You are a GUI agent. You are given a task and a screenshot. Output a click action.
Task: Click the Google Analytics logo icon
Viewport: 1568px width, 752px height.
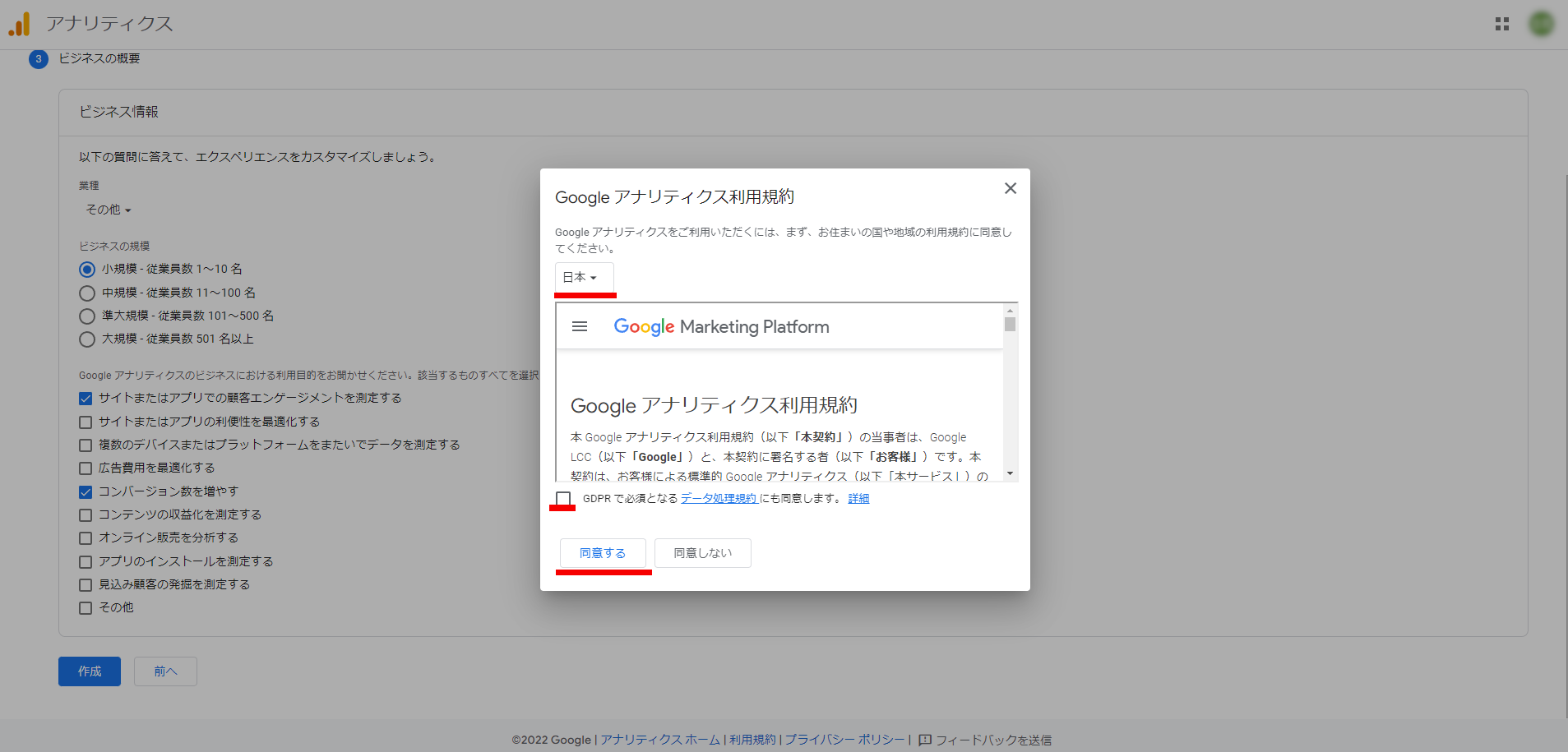[19, 24]
